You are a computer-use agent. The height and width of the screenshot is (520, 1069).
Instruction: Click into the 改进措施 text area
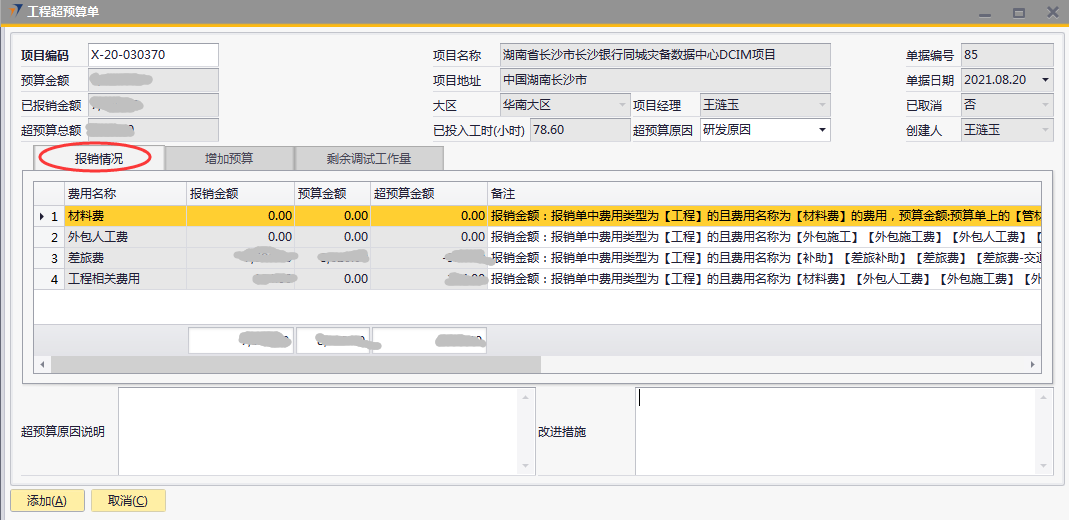(838, 431)
